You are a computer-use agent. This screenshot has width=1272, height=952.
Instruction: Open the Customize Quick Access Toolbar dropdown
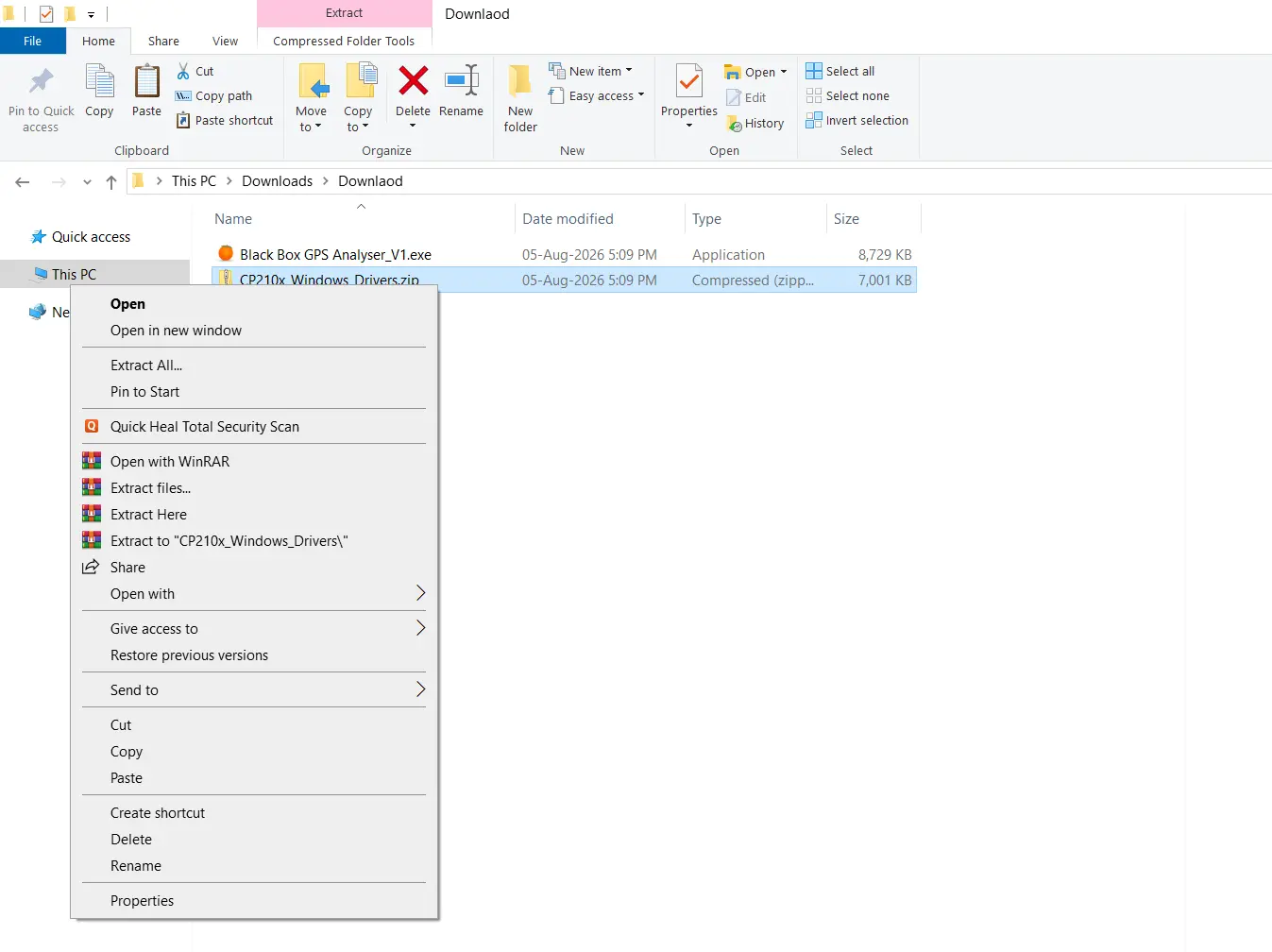(x=91, y=14)
